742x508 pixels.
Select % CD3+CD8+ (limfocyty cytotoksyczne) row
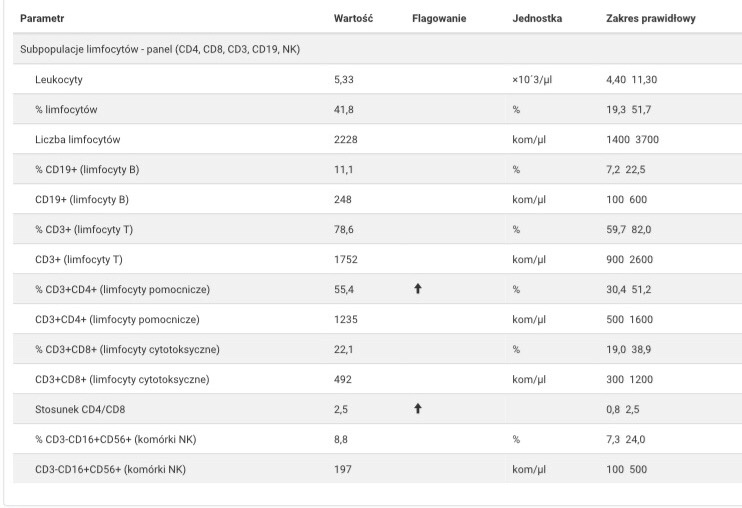377,350
